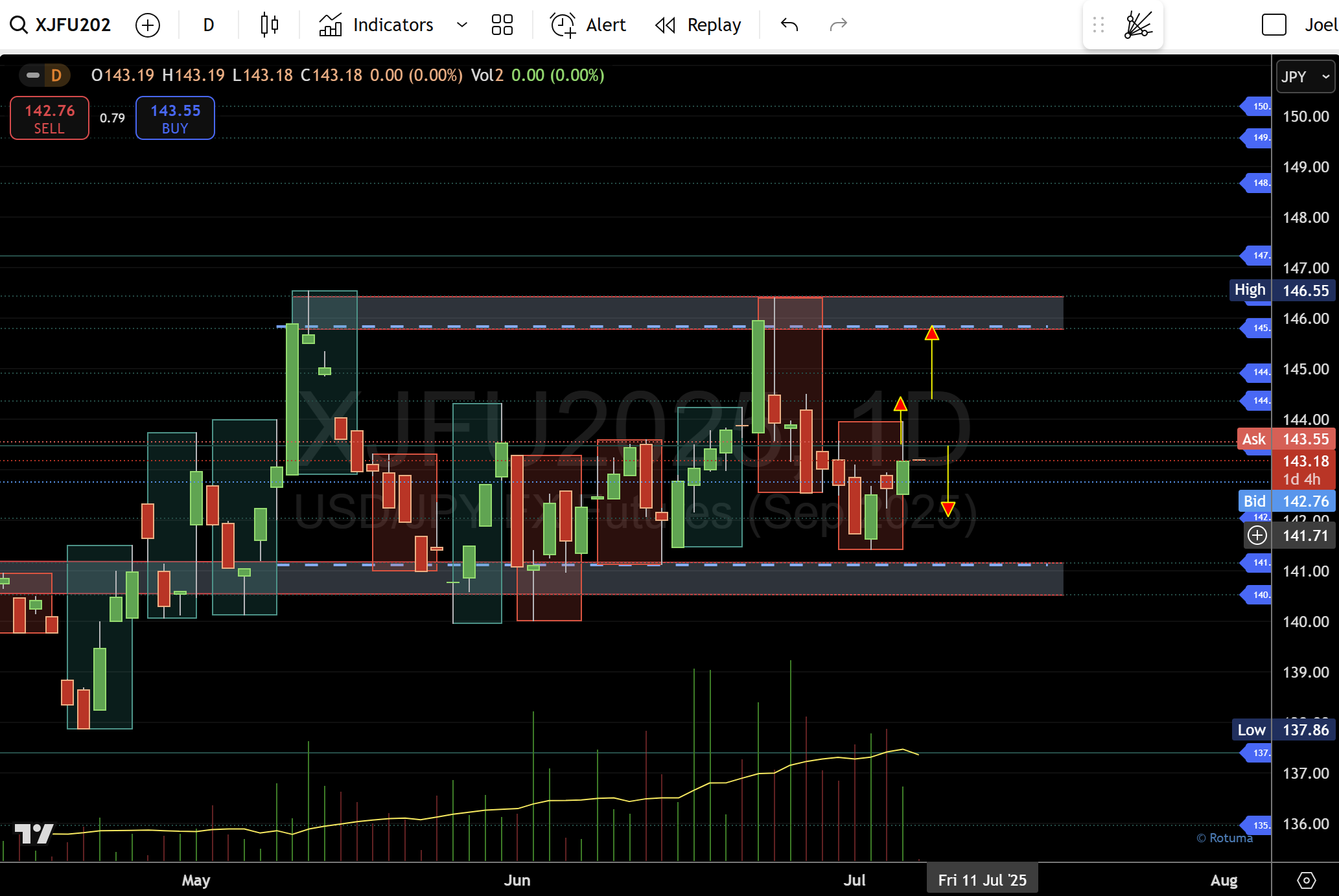This screenshot has height=896, width=1339.
Task: Grab the floating toolbar drag handle
Action: (x=1098, y=25)
